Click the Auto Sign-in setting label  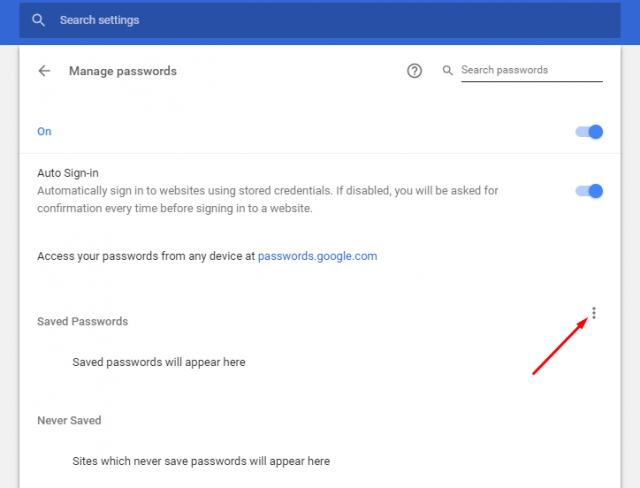click(68, 173)
